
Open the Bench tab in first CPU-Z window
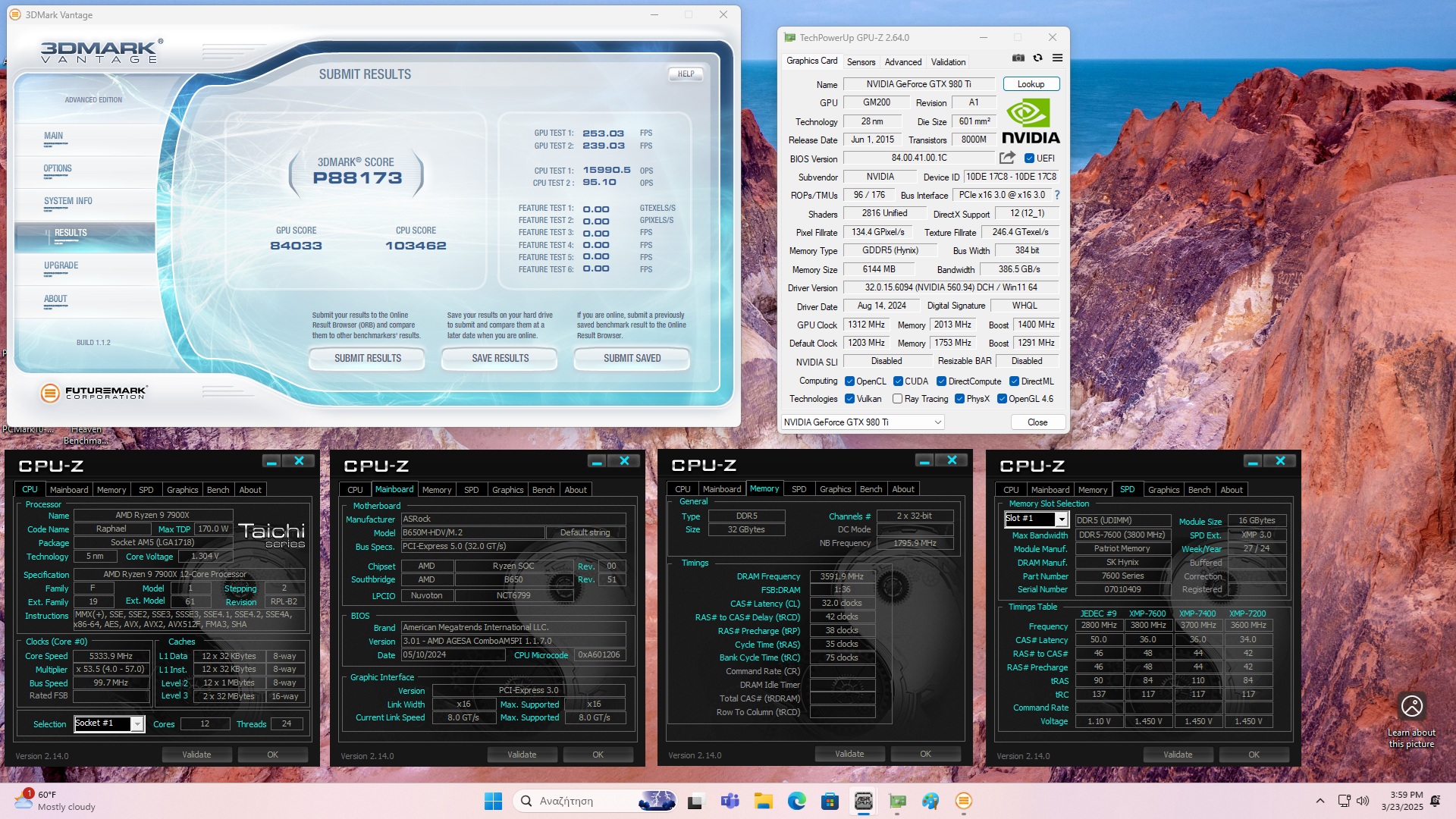click(x=218, y=490)
